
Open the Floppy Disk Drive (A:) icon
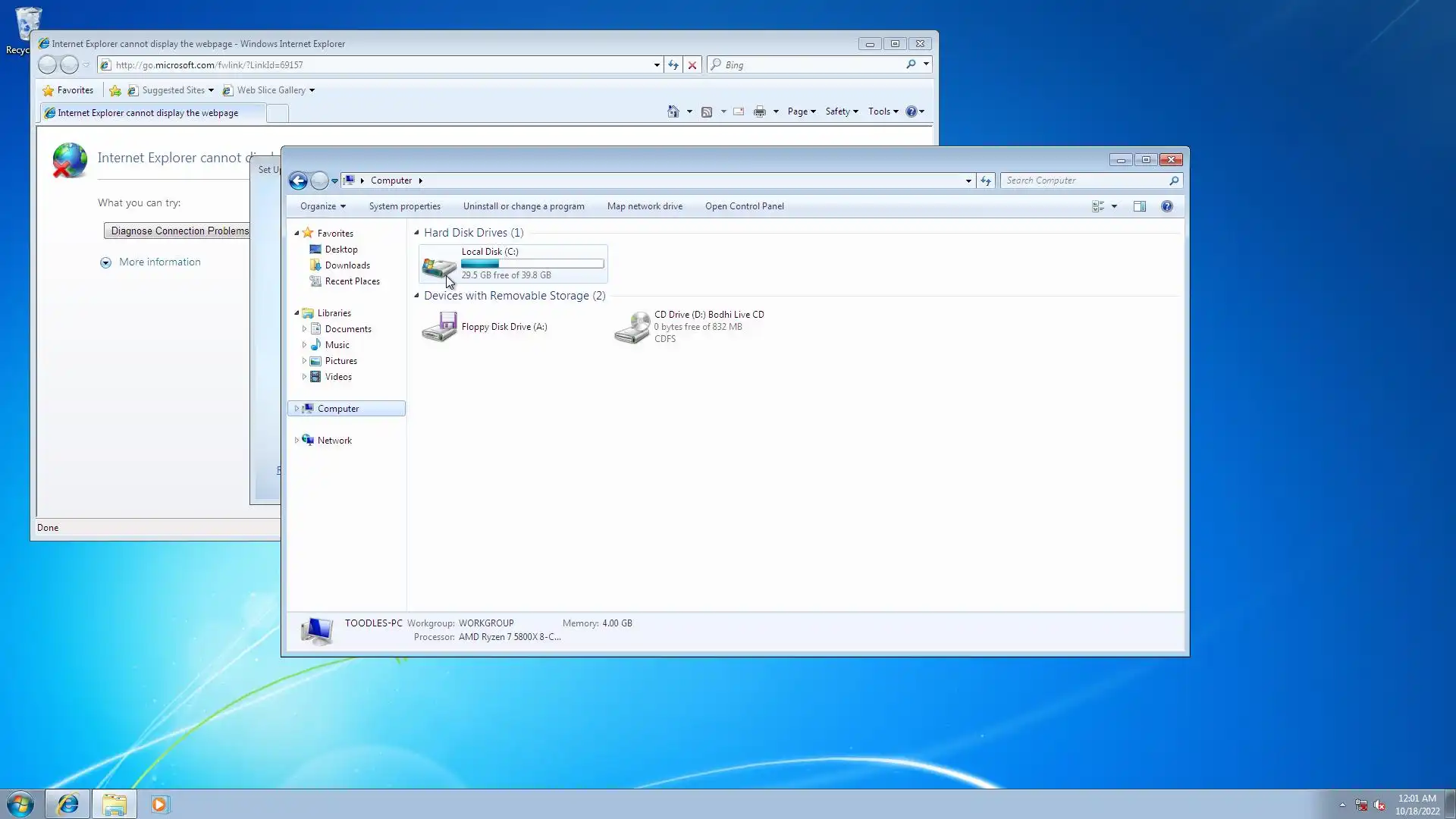(438, 327)
